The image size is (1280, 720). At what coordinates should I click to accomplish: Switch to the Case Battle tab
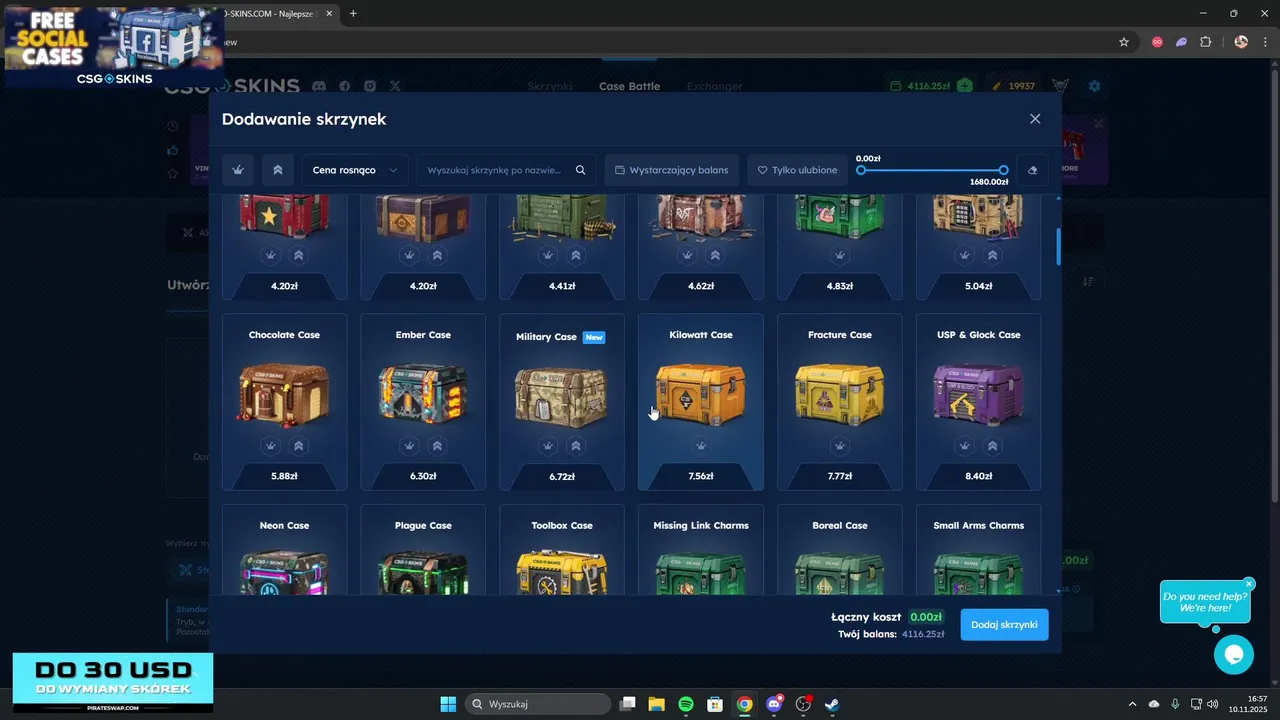point(629,86)
